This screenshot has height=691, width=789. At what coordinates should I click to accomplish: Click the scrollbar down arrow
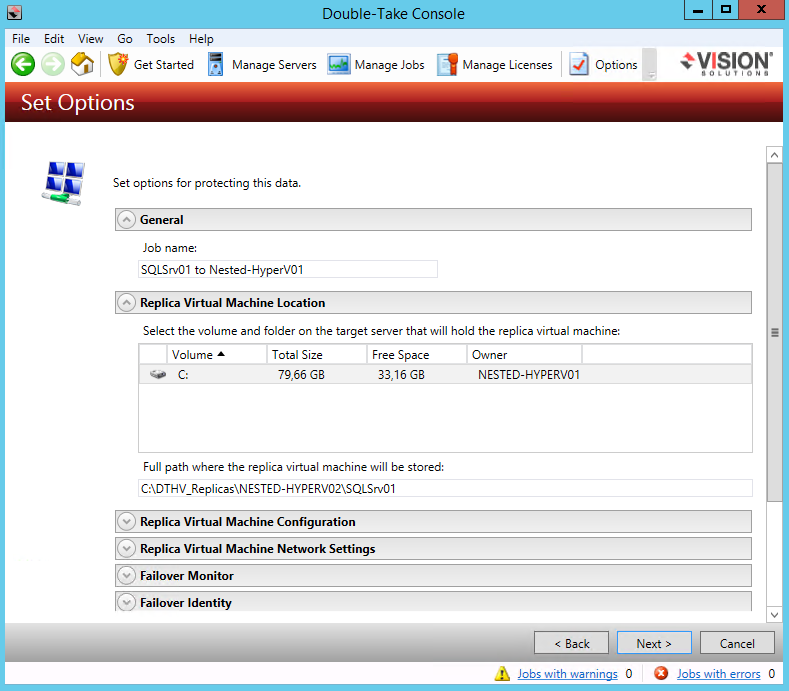pyautogui.click(x=774, y=615)
